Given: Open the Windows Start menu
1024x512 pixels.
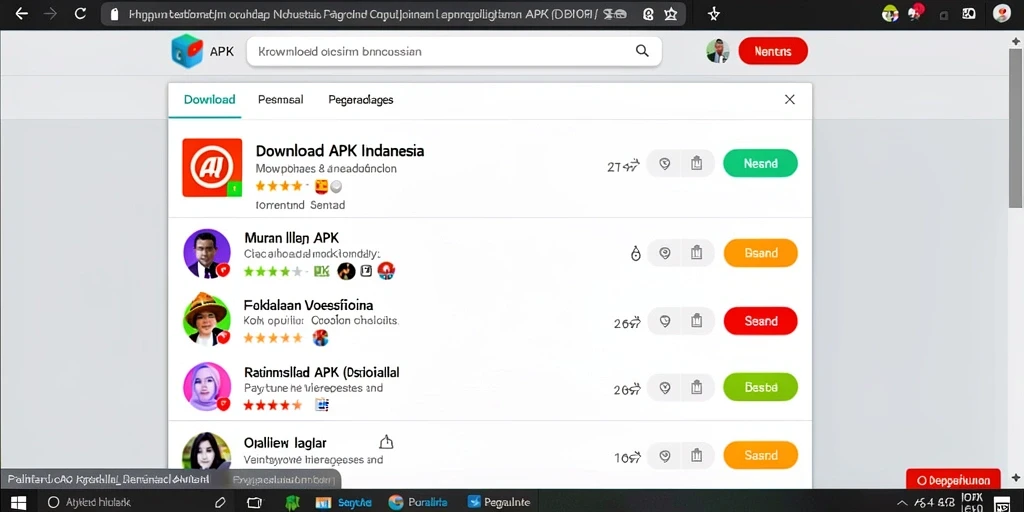Looking at the screenshot, I should tap(18, 502).
